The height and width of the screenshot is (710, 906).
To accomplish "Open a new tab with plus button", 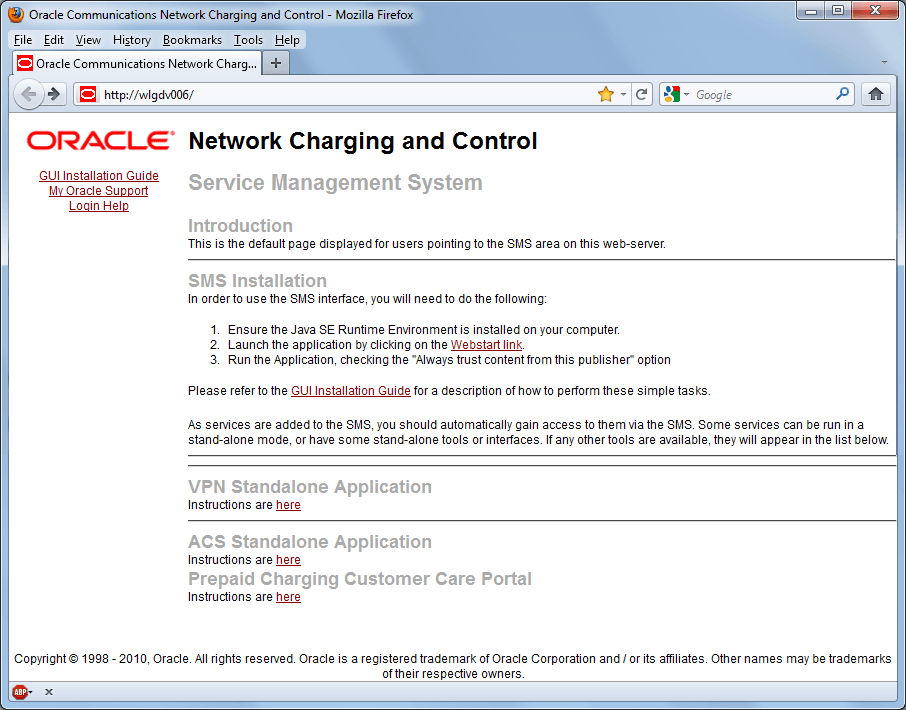I will click(276, 63).
